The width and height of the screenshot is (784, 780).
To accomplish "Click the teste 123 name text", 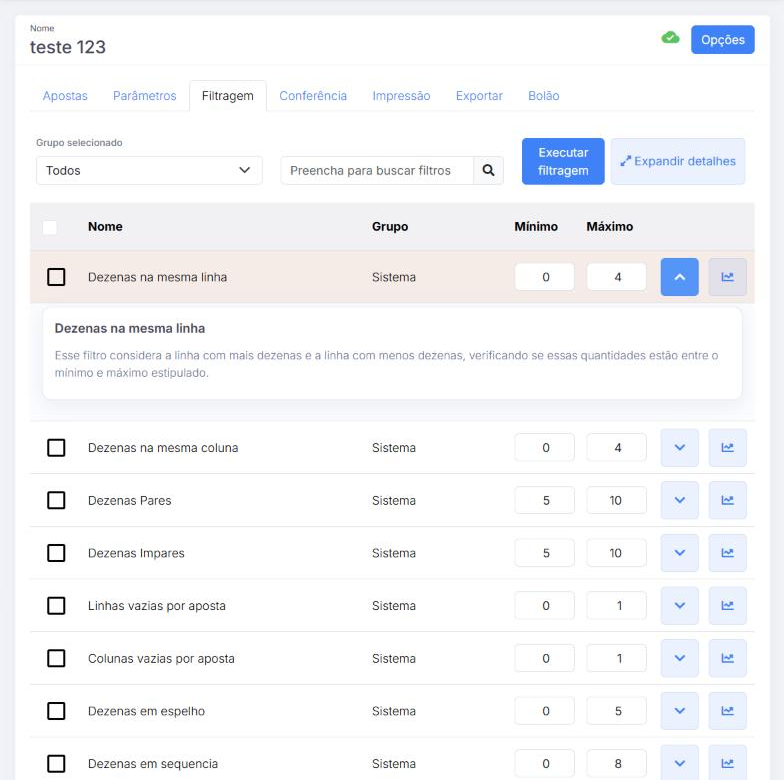I will click(68, 47).
